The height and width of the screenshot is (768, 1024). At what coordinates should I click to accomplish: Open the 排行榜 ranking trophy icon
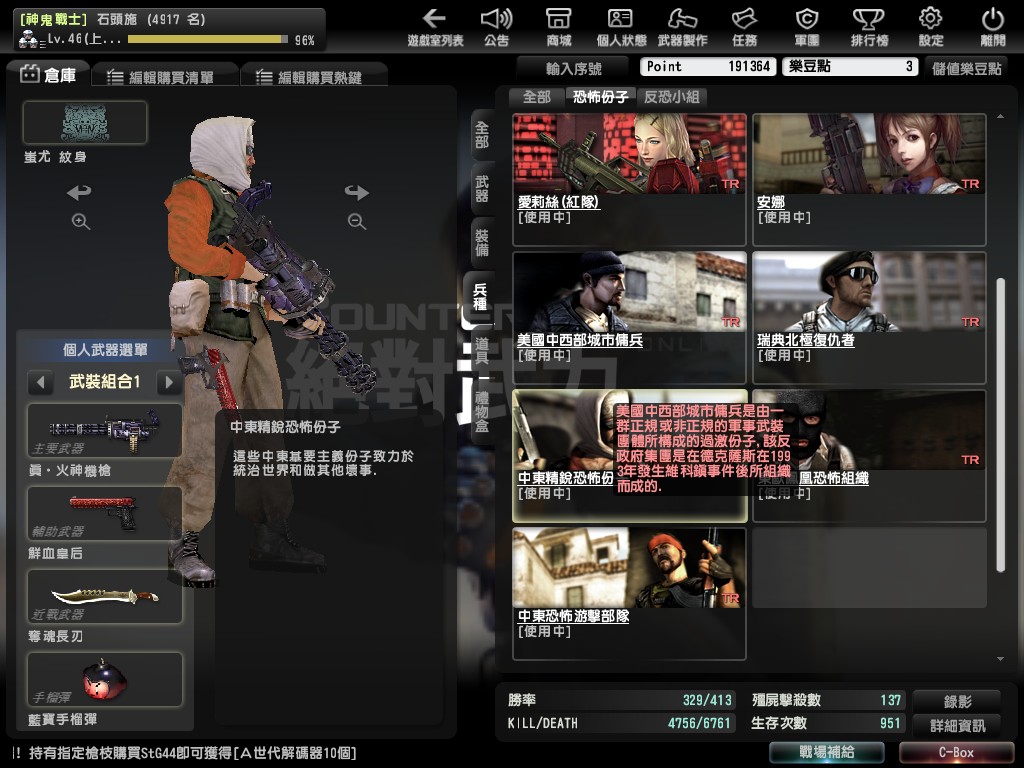pyautogui.click(x=869, y=27)
